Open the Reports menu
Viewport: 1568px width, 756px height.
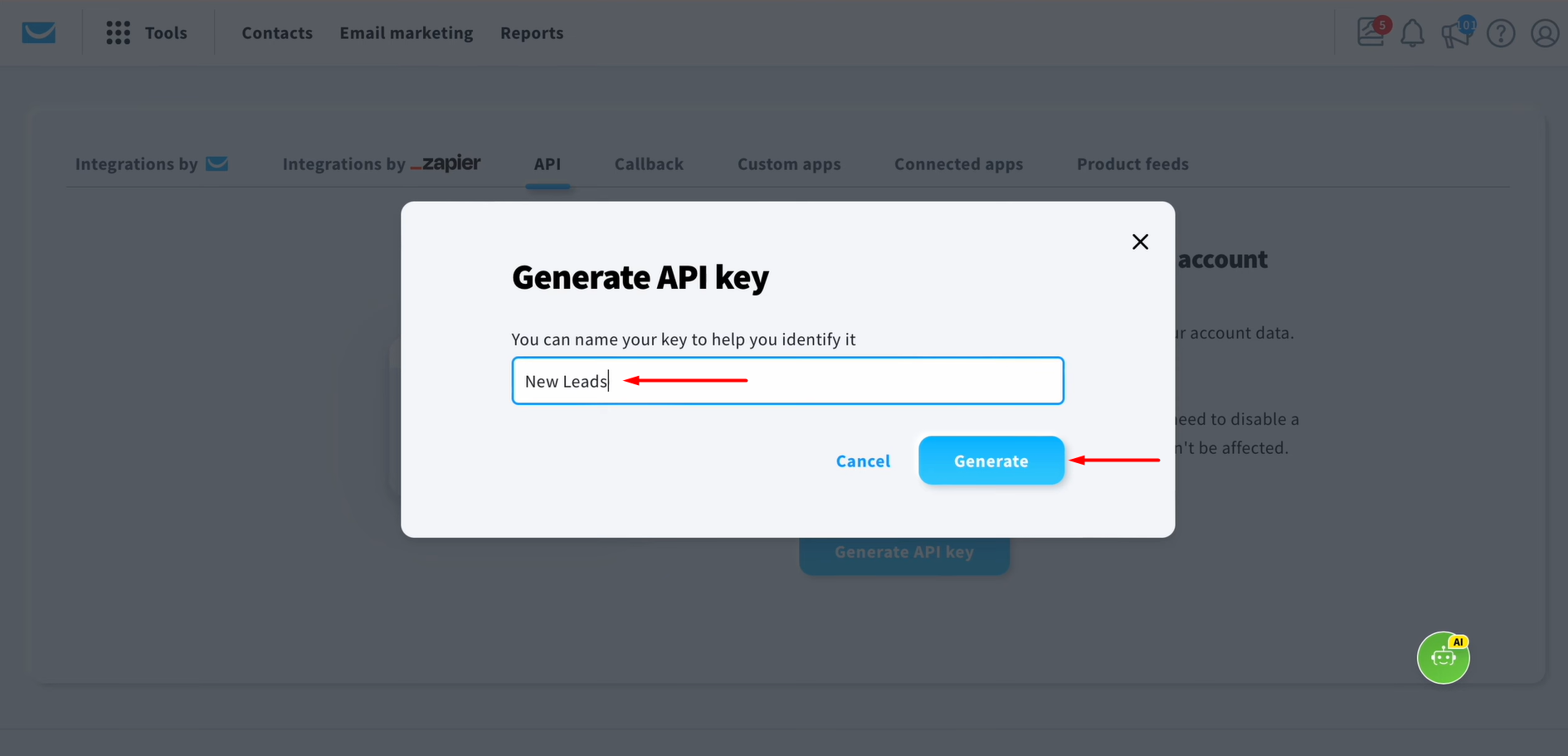pos(532,33)
